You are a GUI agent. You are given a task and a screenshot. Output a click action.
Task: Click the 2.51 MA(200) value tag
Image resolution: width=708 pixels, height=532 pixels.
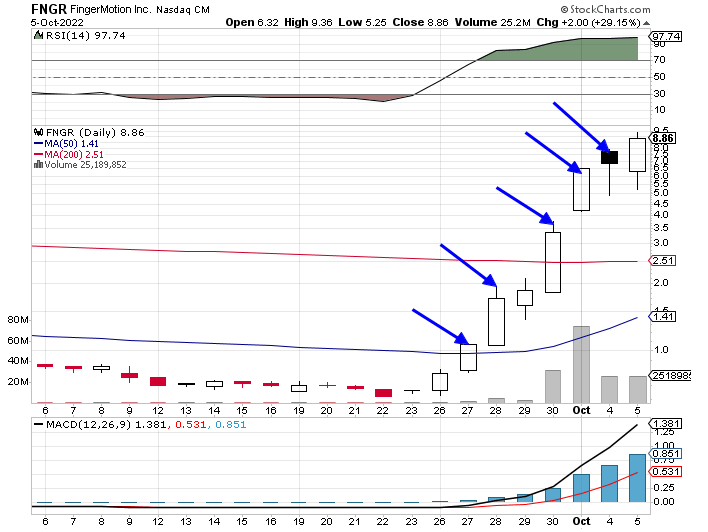point(662,261)
